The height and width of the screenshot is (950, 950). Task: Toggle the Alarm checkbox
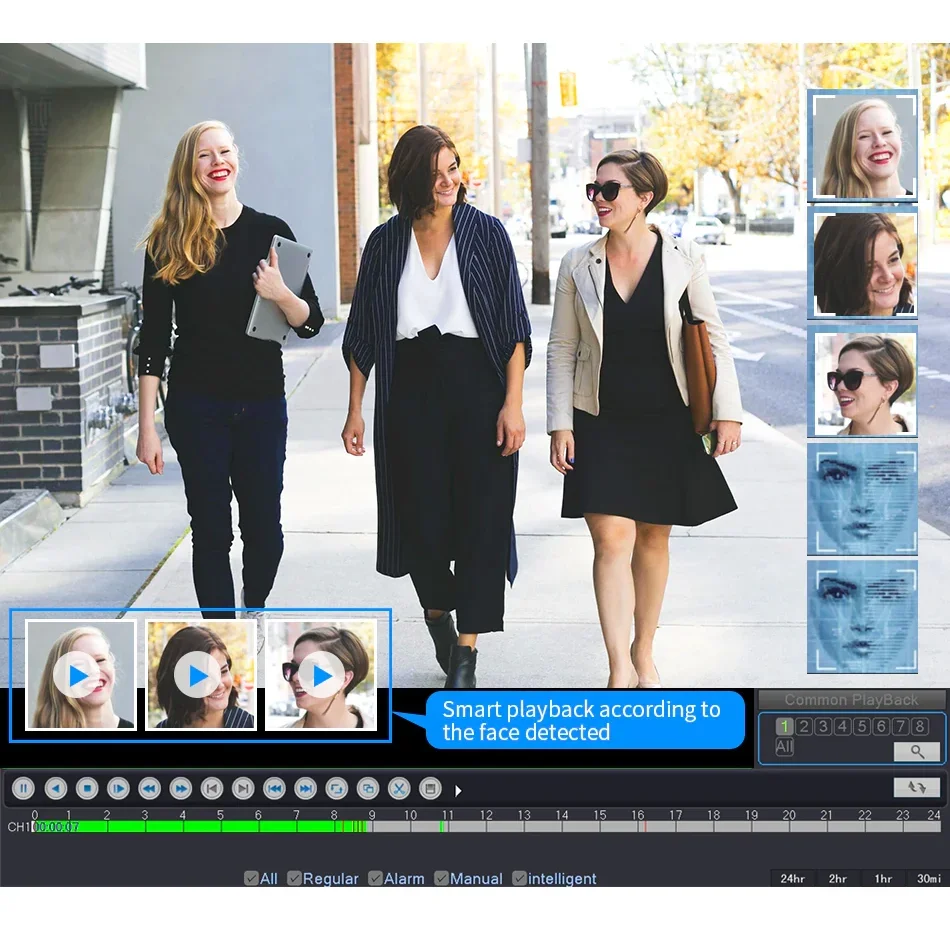pos(376,878)
